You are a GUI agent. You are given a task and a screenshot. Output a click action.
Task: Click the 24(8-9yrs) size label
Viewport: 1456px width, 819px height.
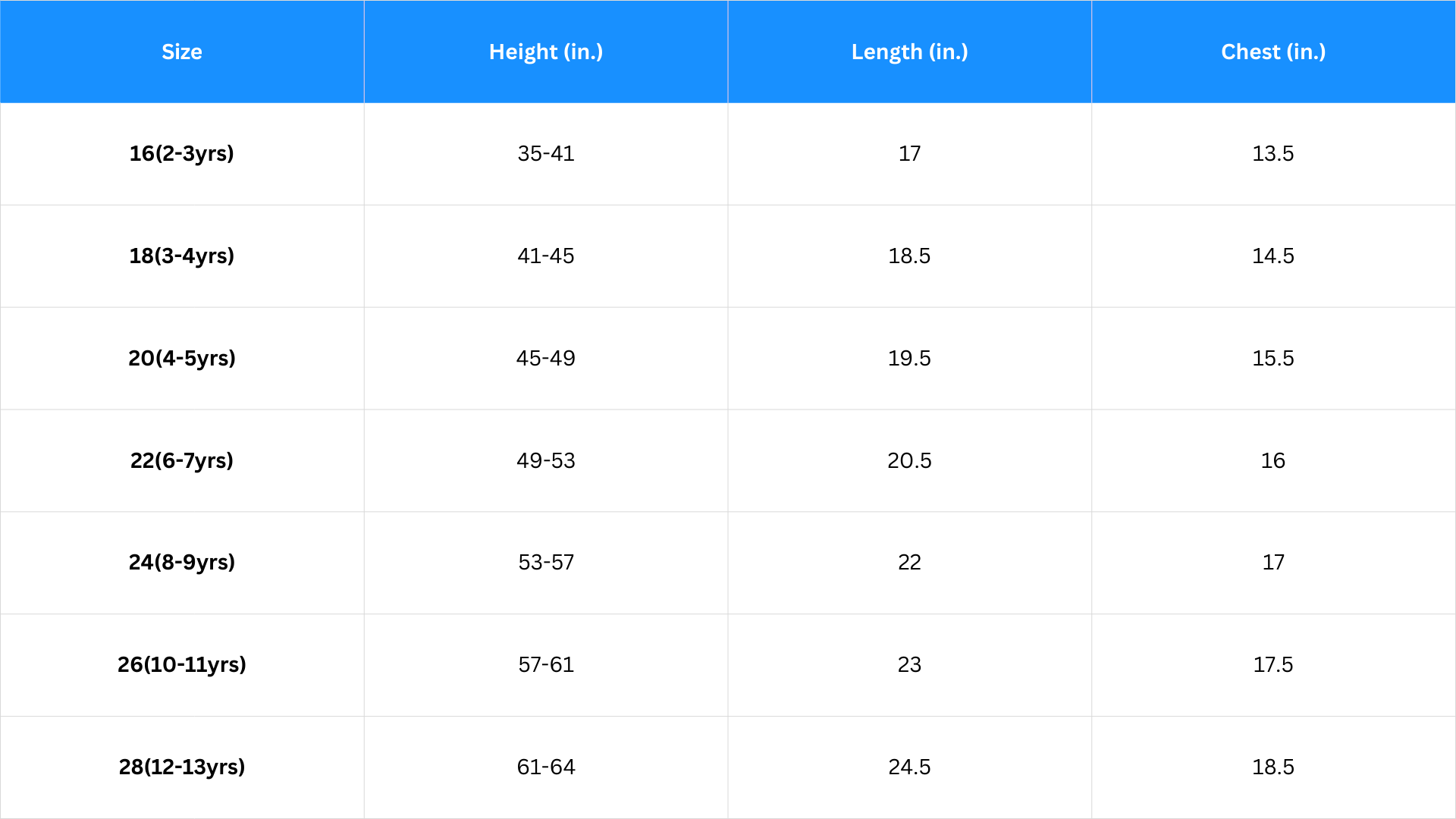click(182, 562)
